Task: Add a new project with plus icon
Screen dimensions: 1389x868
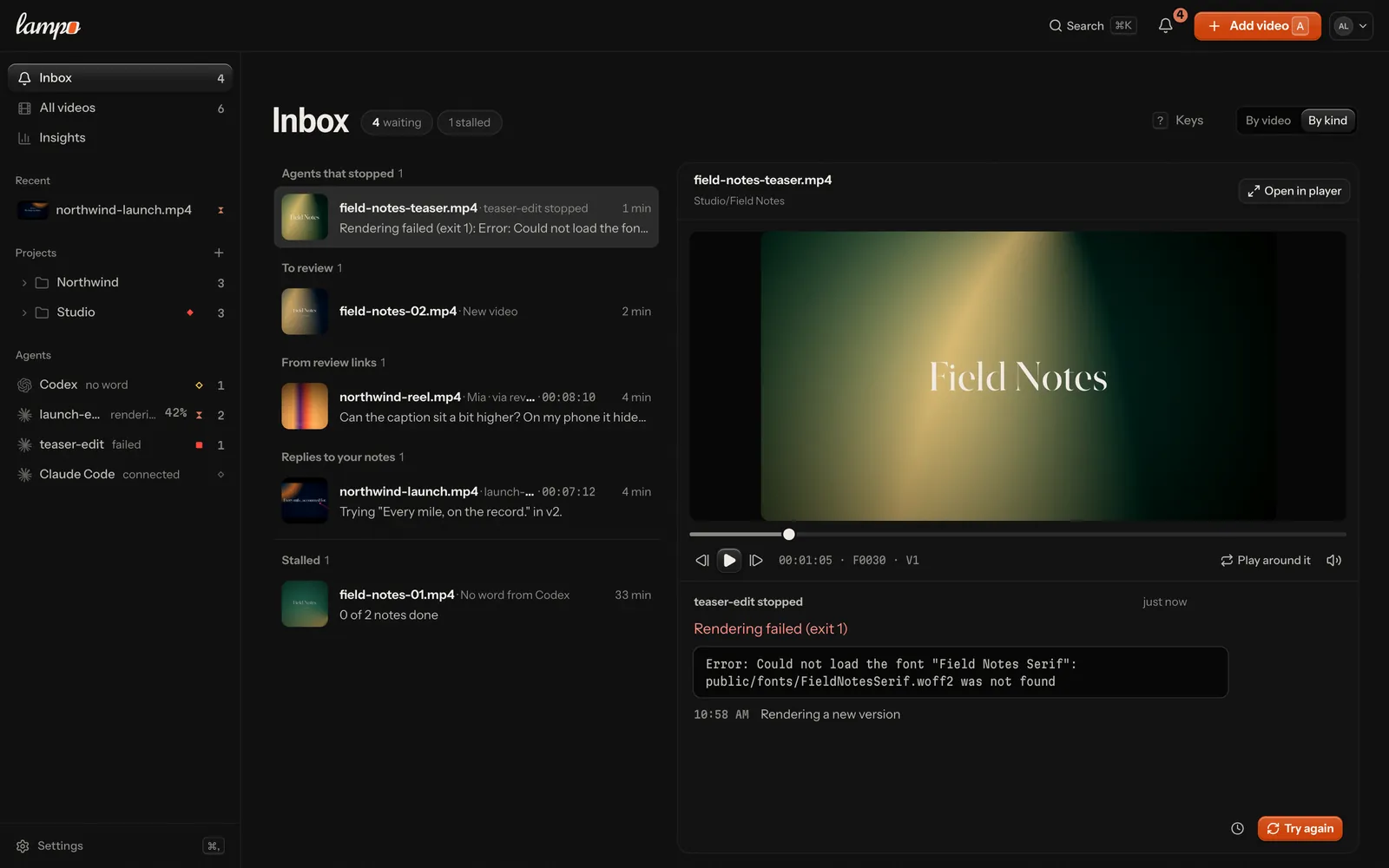Action: (x=219, y=253)
